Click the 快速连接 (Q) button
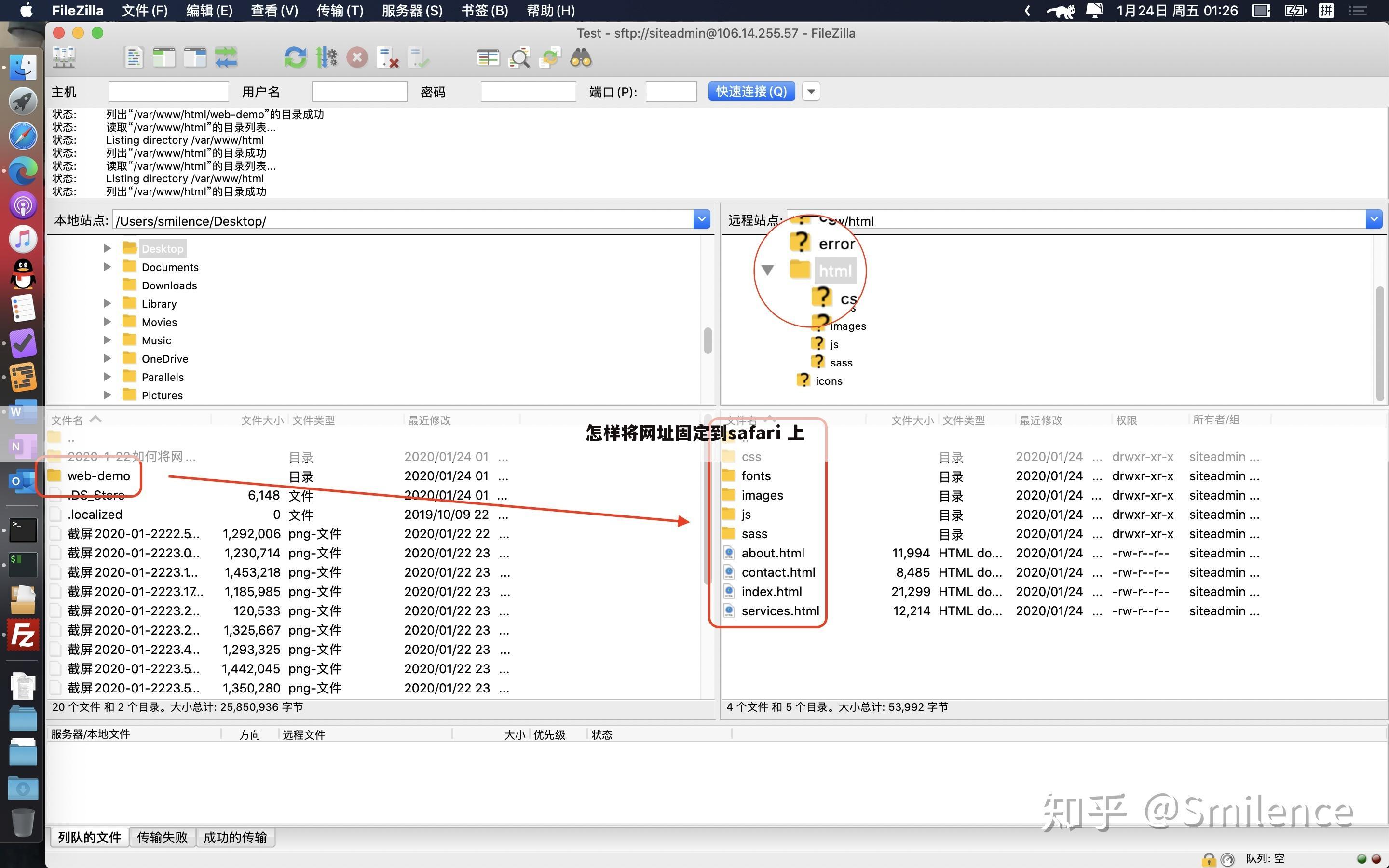Image resolution: width=1389 pixels, height=868 pixels. tap(751, 91)
